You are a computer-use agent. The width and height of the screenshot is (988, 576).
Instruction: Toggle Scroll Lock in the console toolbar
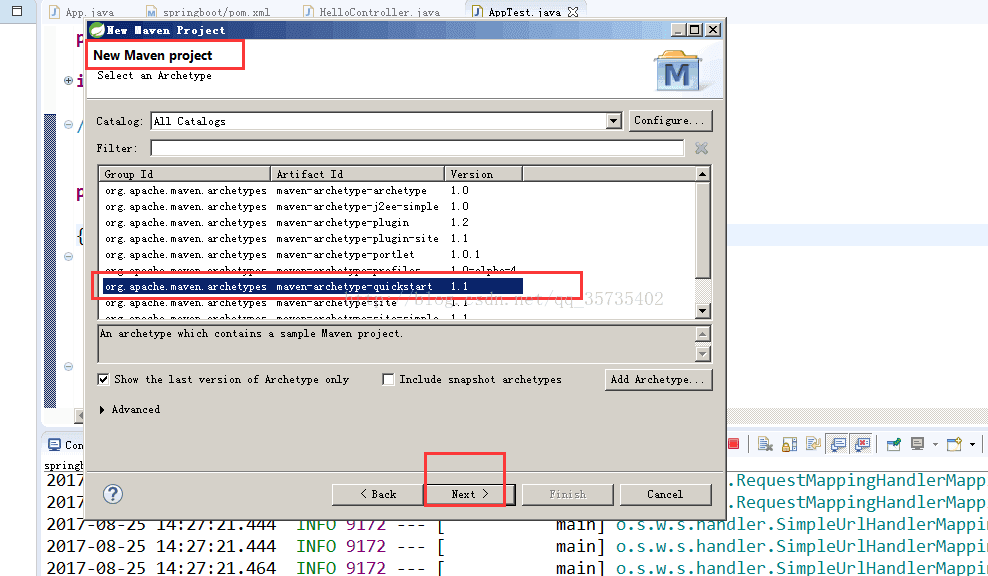tap(790, 444)
